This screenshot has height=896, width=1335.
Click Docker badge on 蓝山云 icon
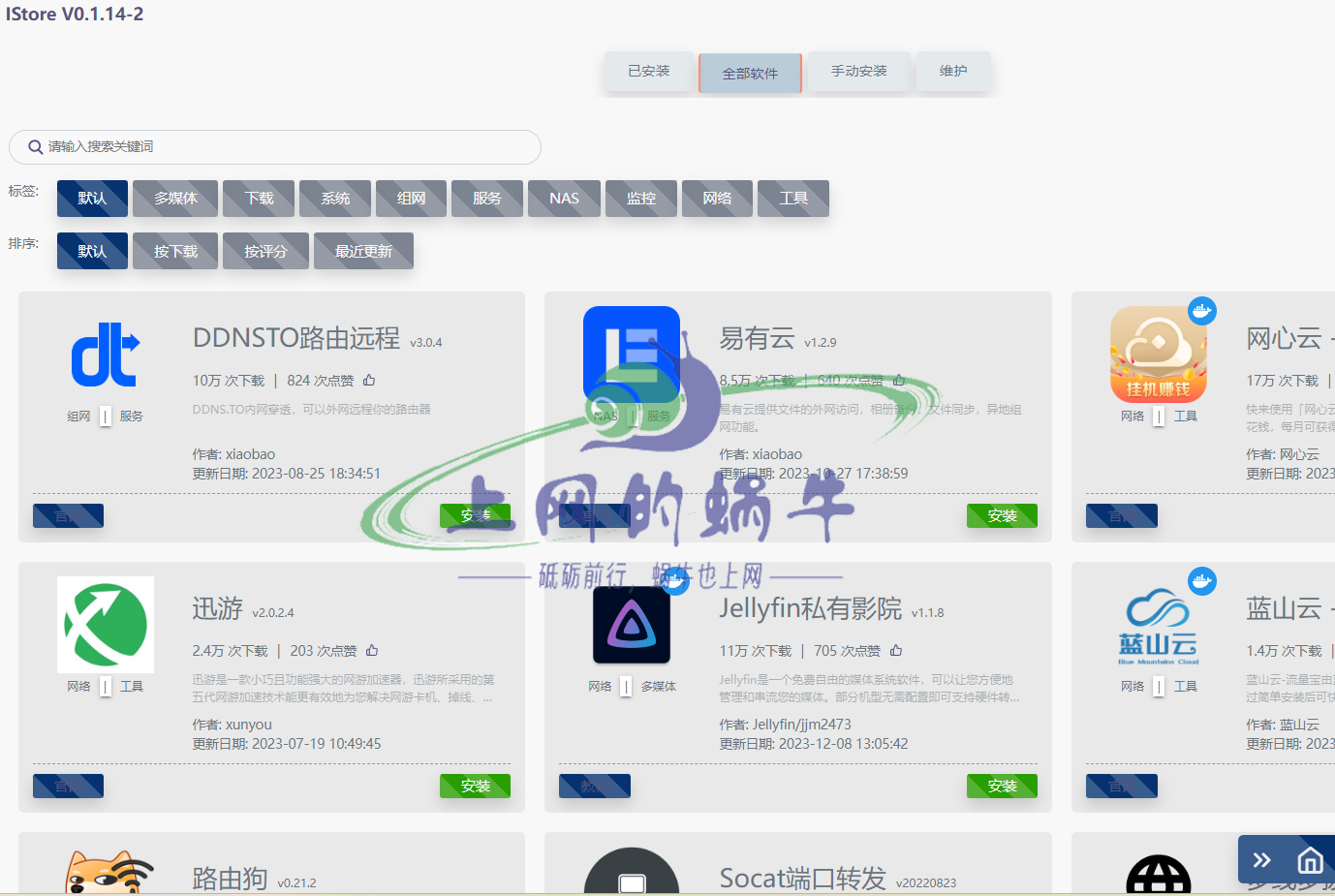[x=1202, y=581]
